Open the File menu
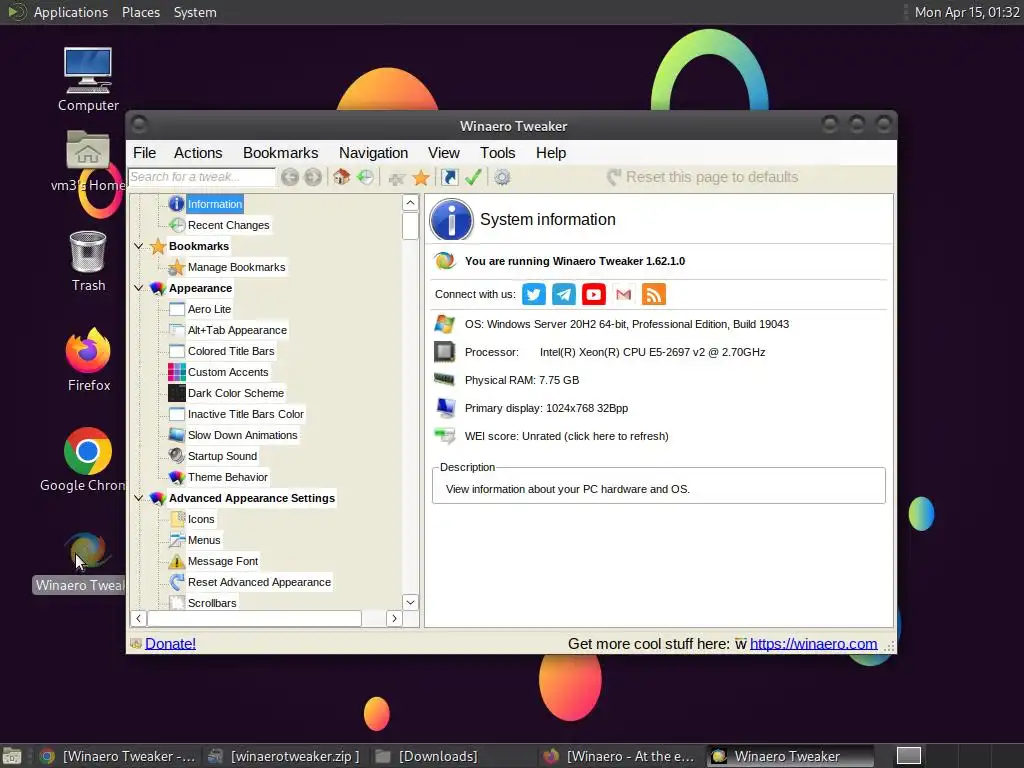Screen dimensions: 1024x768 point(144,153)
